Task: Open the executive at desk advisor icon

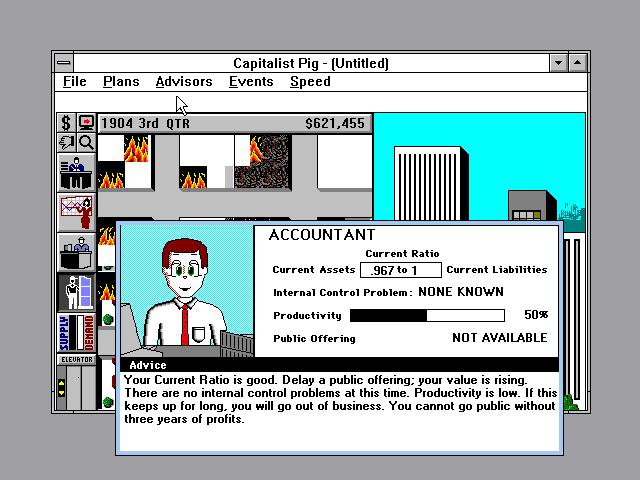Action: 76,173
